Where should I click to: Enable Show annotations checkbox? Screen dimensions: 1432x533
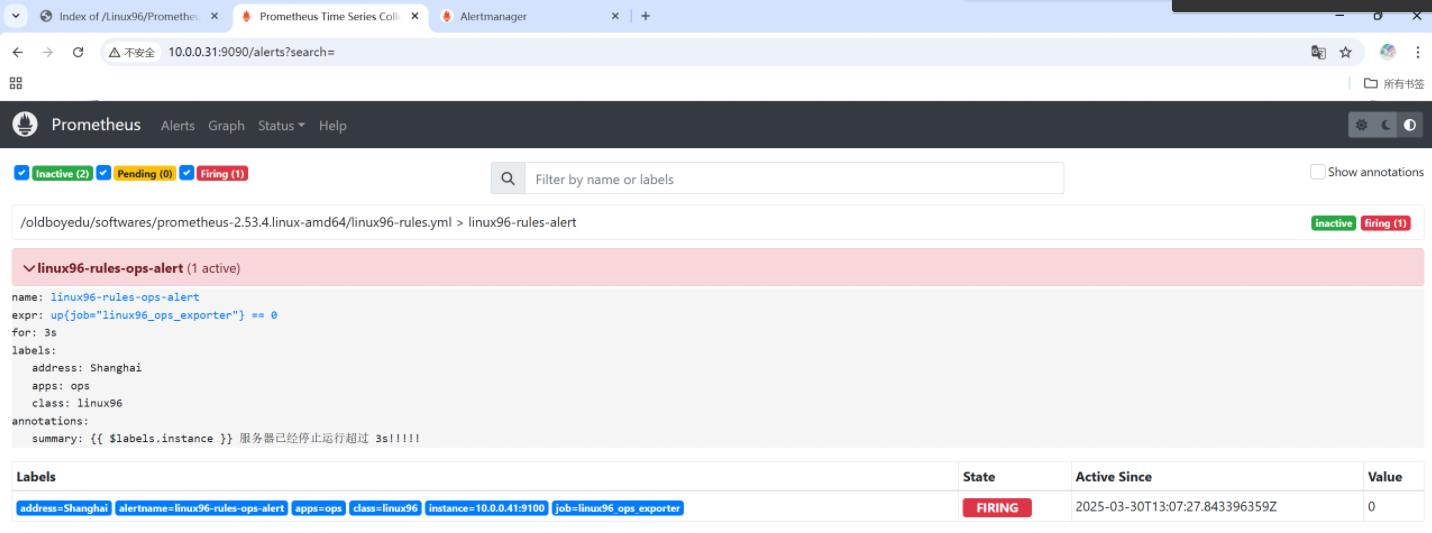pos(1318,172)
